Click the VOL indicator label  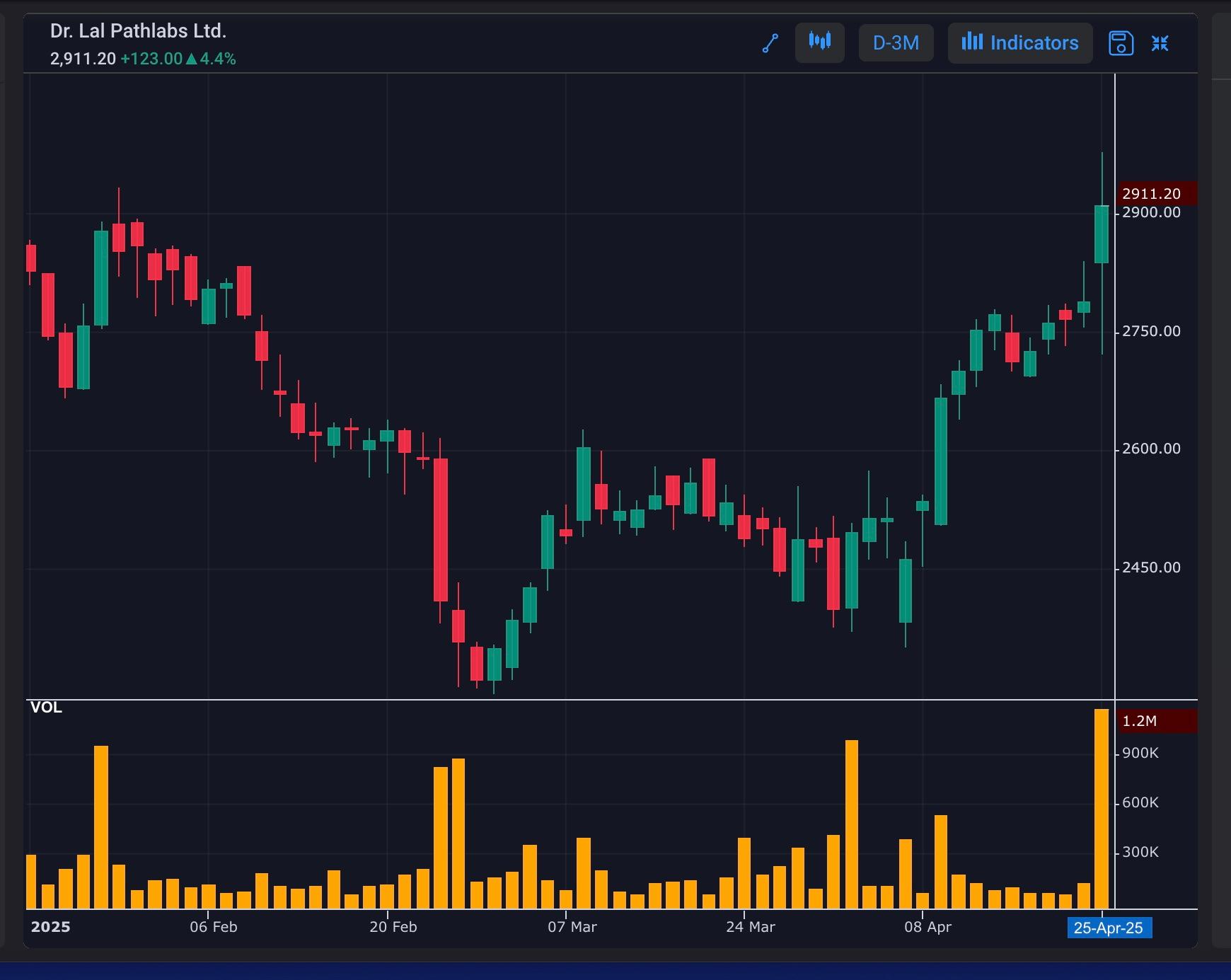pos(46,708)
